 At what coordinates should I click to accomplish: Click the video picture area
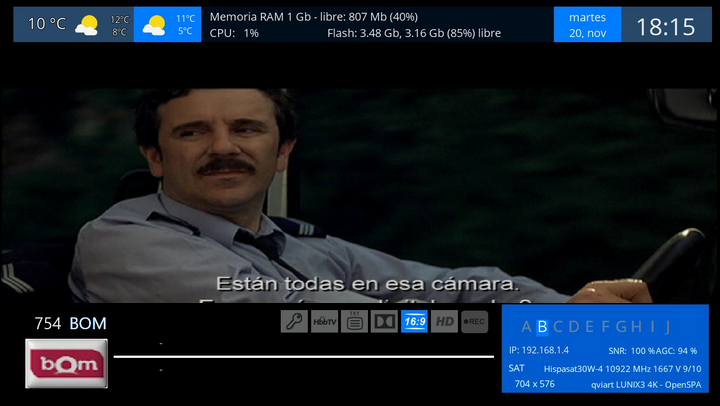click(x=359, y=195)
